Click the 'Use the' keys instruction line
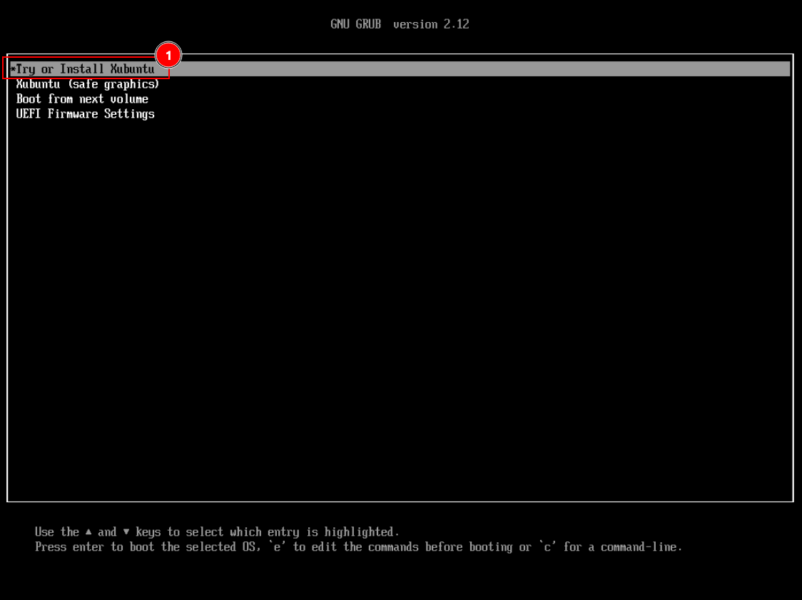The width and height of the screenshot is (802, 600). (x=56, y=532)
